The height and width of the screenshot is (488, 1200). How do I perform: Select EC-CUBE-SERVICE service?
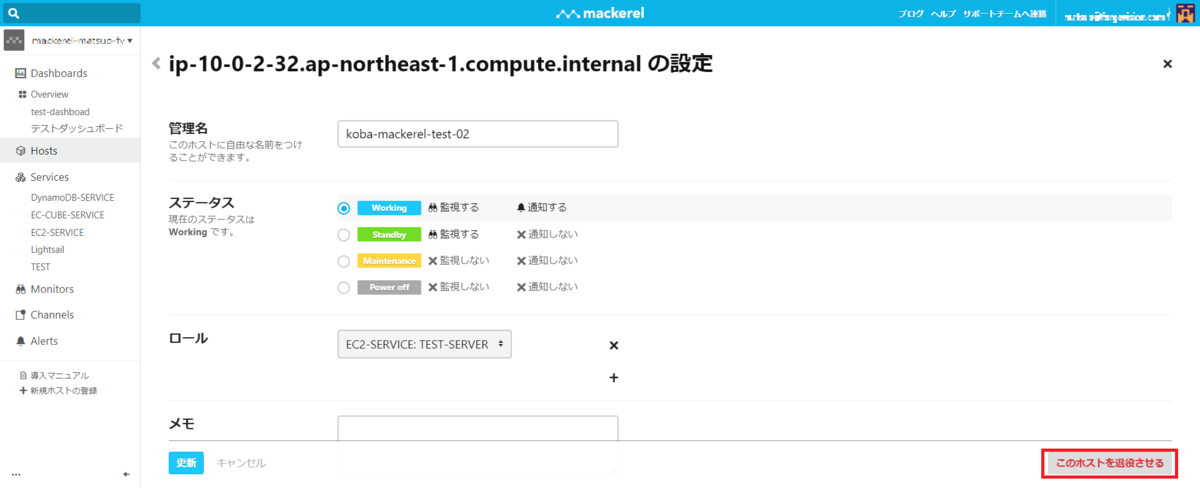(67, 215)
